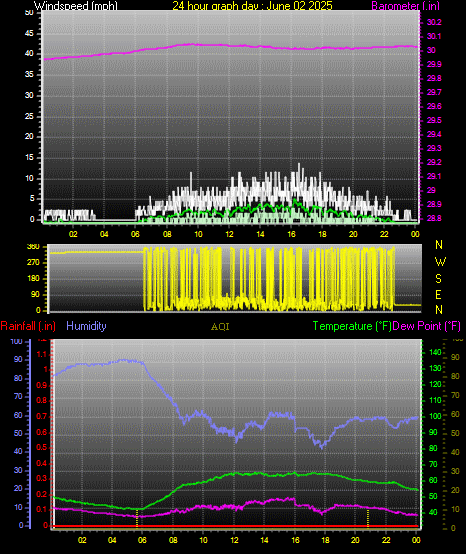Click the '40' dew point axis value
Screen dimensions: 466x554
pyautogui.click(x=455, y=452)
